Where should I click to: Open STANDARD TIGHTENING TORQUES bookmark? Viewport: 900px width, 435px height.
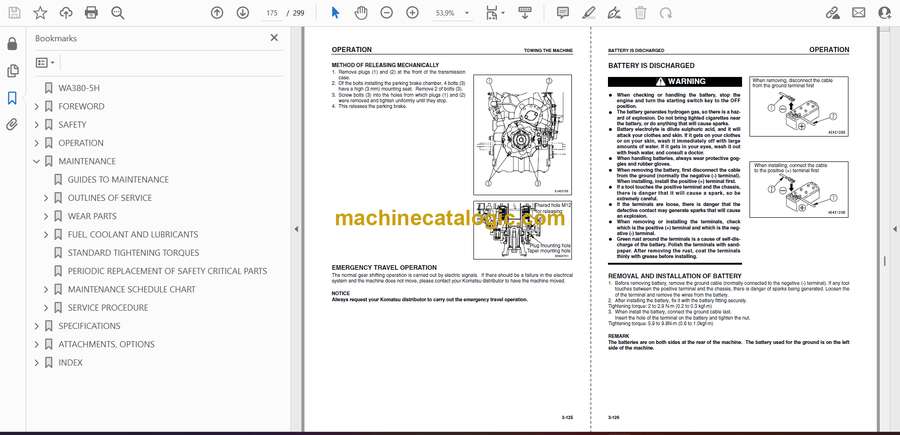pyautogui.click(x=133, y=253)
